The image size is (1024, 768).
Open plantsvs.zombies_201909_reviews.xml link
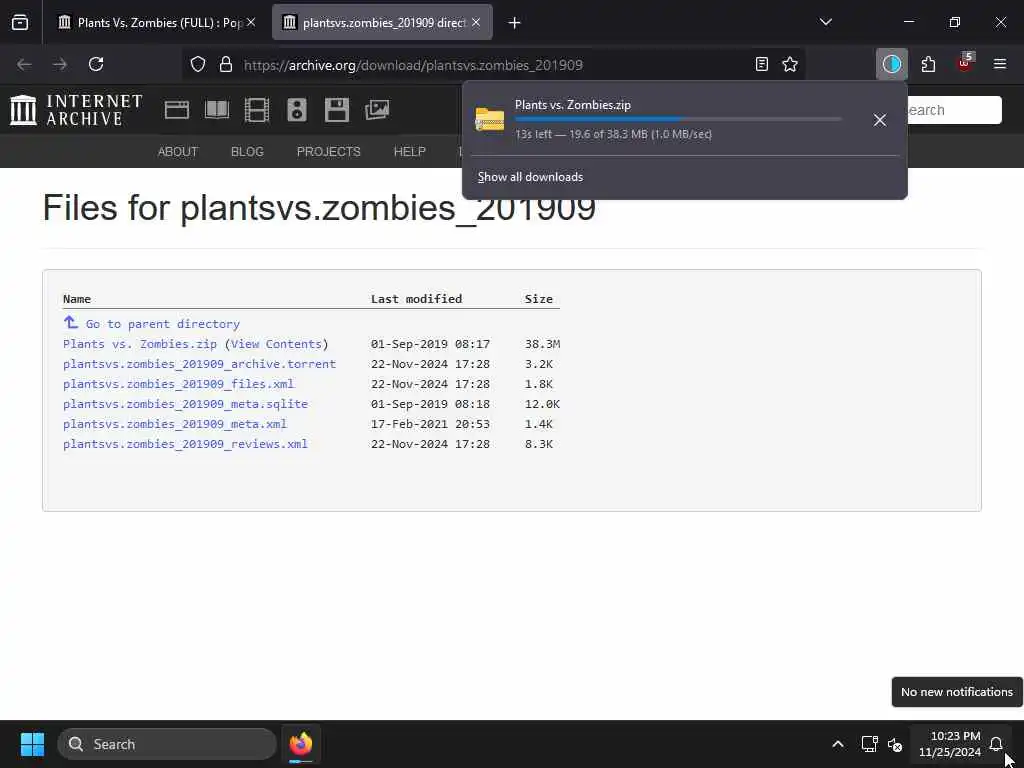(185, 444)
